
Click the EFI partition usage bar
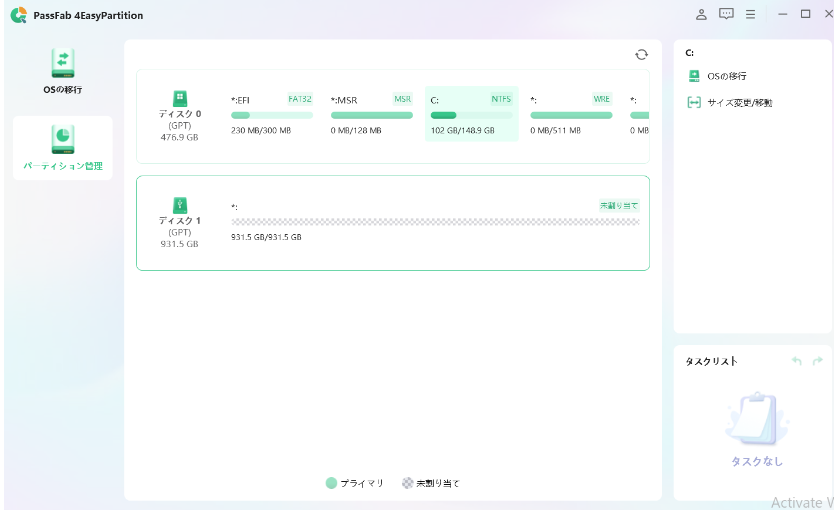[272, 115]
